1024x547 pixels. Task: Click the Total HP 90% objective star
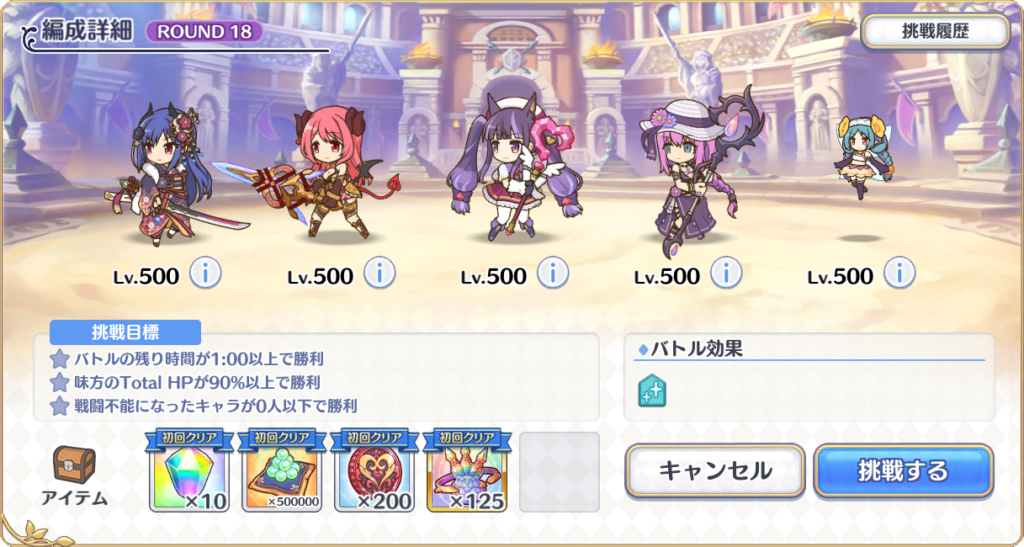[60, 383]
